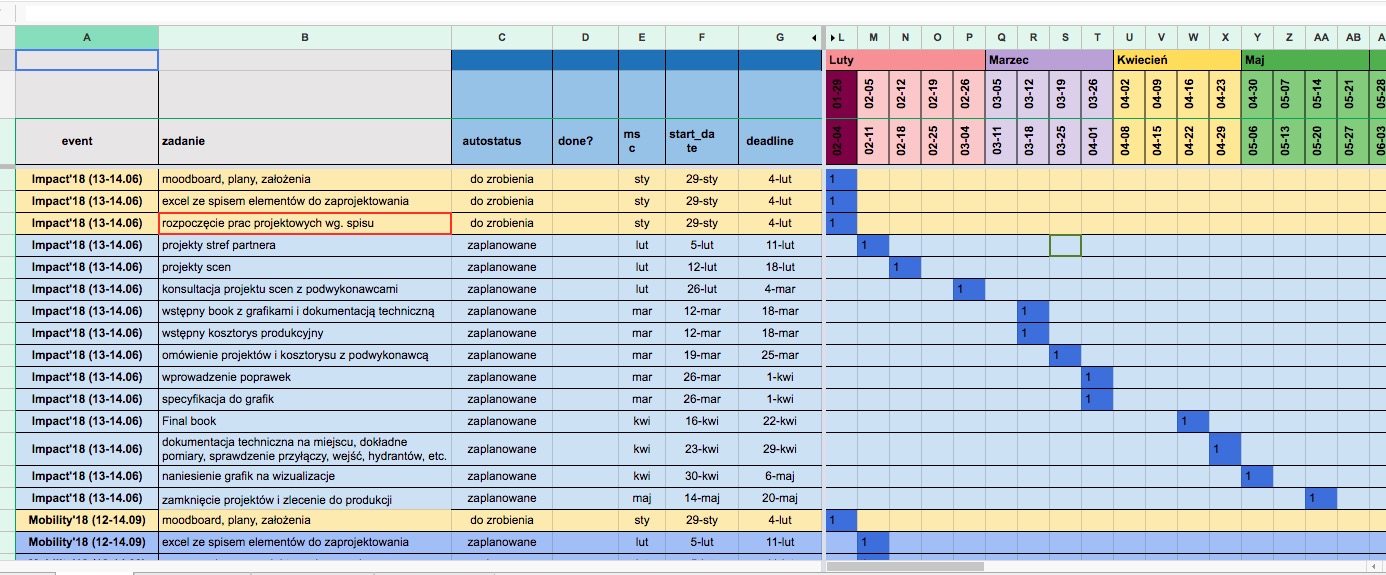The height and width of the screenshot is (575, 1386).
Task: Click the 'zadanie' header cell
Action: click(305, 142)
